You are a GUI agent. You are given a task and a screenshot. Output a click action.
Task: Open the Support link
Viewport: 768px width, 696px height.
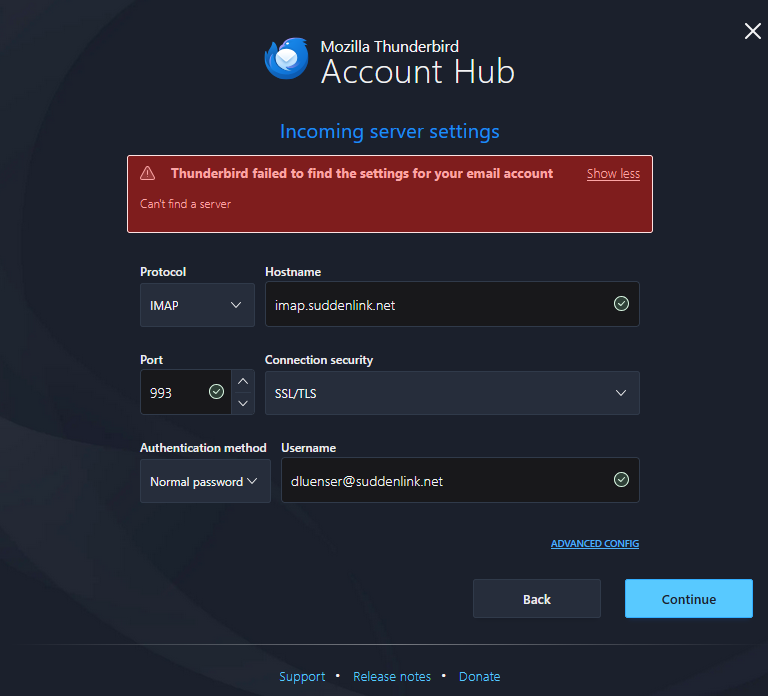click(302, 676)
